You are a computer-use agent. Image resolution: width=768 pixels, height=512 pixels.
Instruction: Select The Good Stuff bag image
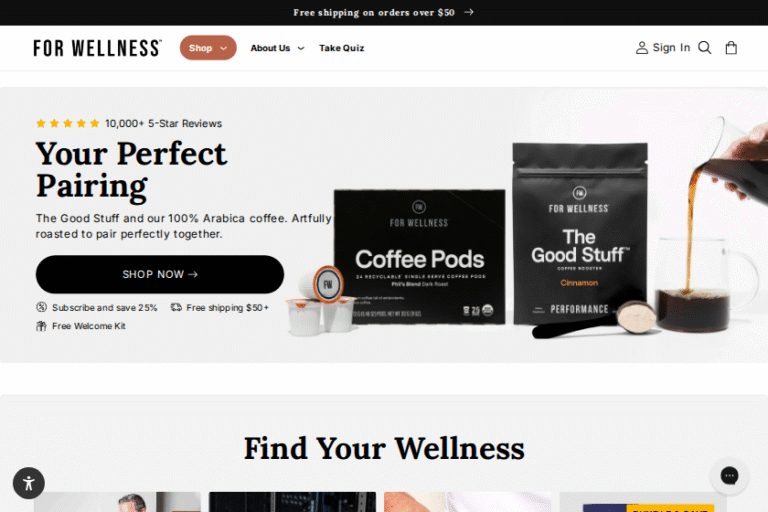(580, 234)
